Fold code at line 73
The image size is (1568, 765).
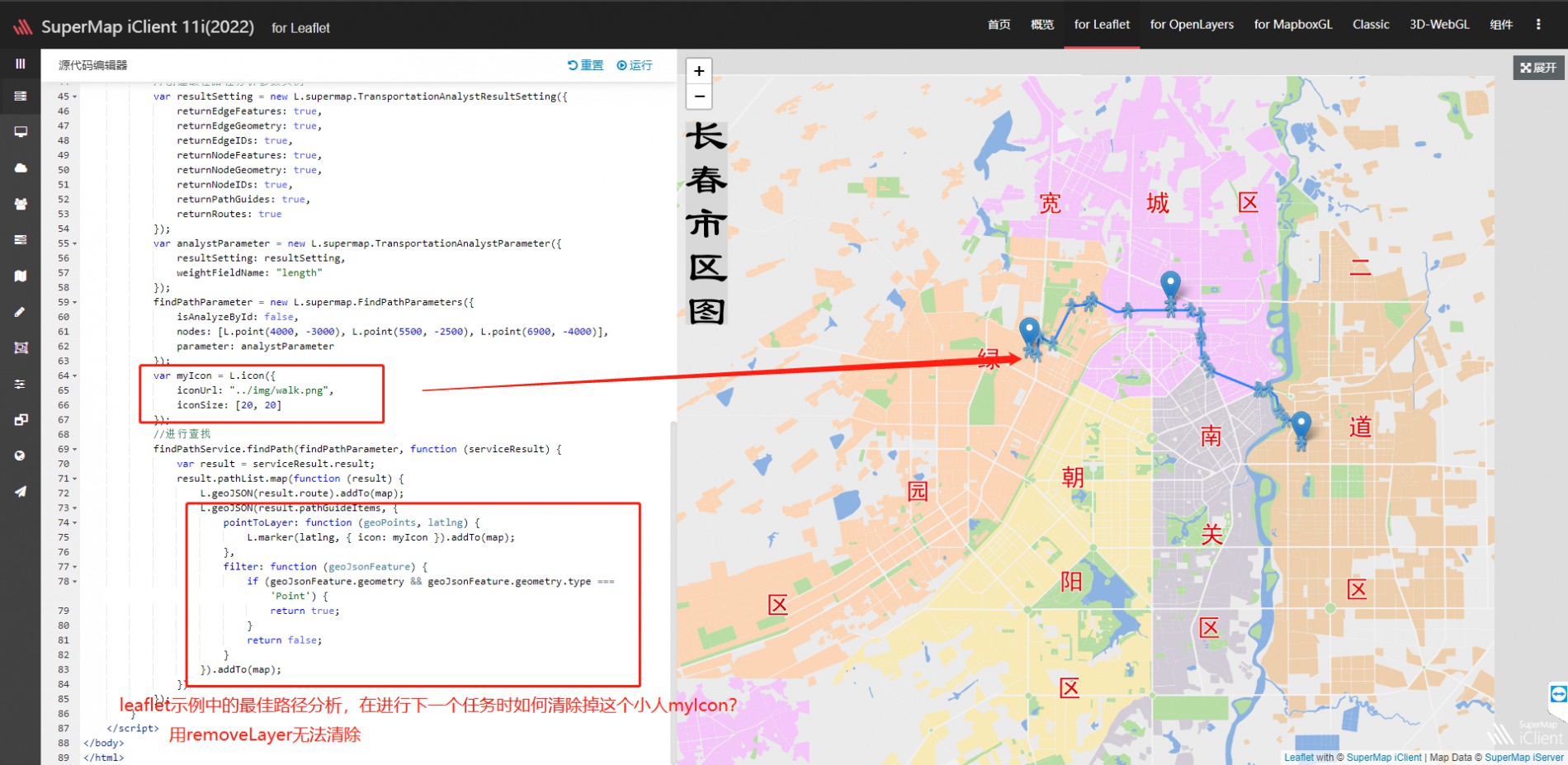75,508
